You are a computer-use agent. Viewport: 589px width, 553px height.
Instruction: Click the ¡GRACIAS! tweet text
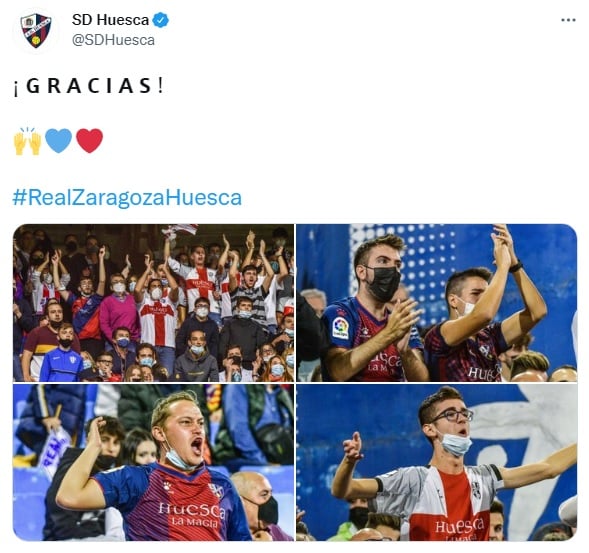click(89, 86)
